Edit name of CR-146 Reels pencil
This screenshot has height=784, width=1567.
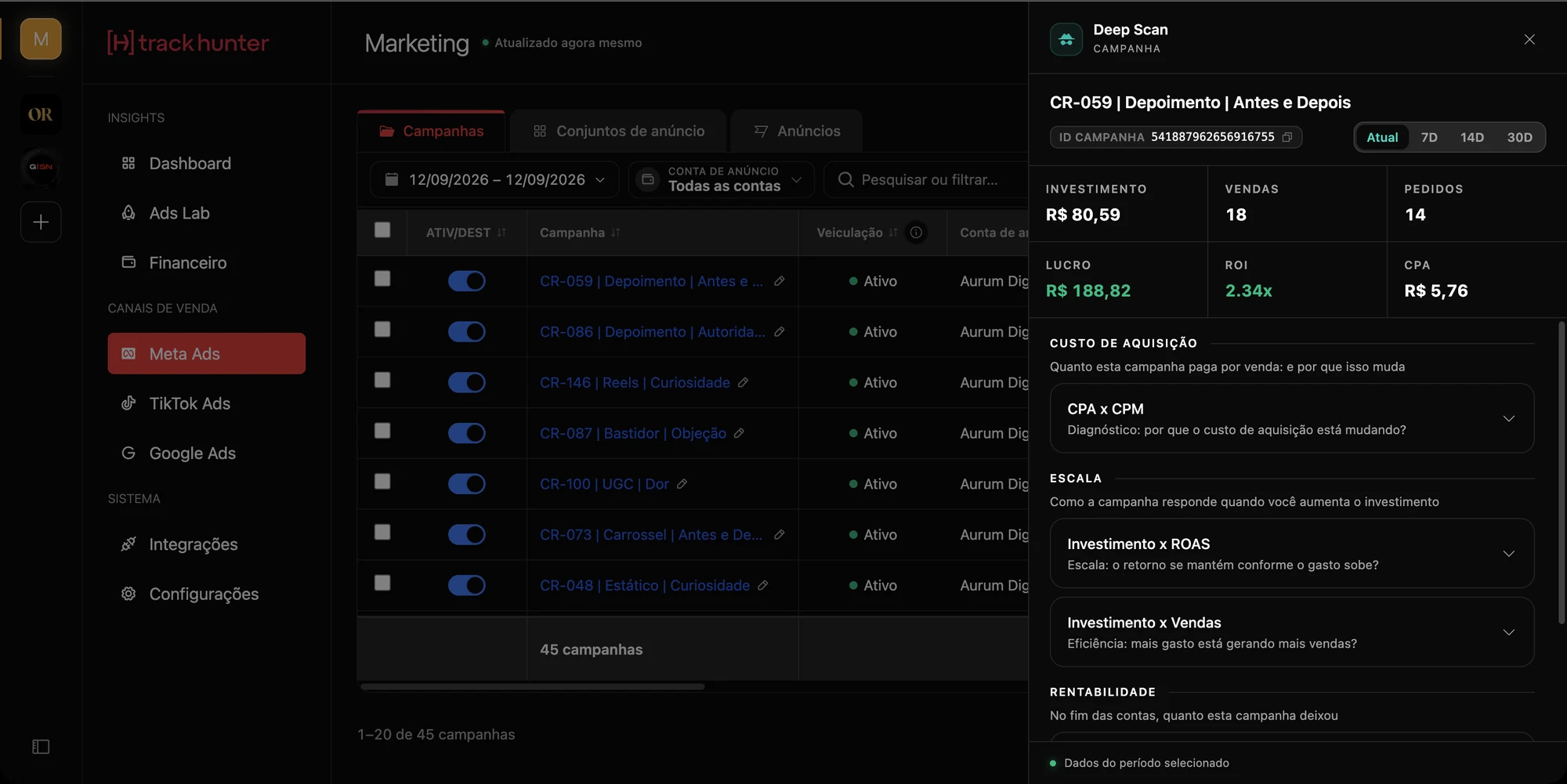744,382
